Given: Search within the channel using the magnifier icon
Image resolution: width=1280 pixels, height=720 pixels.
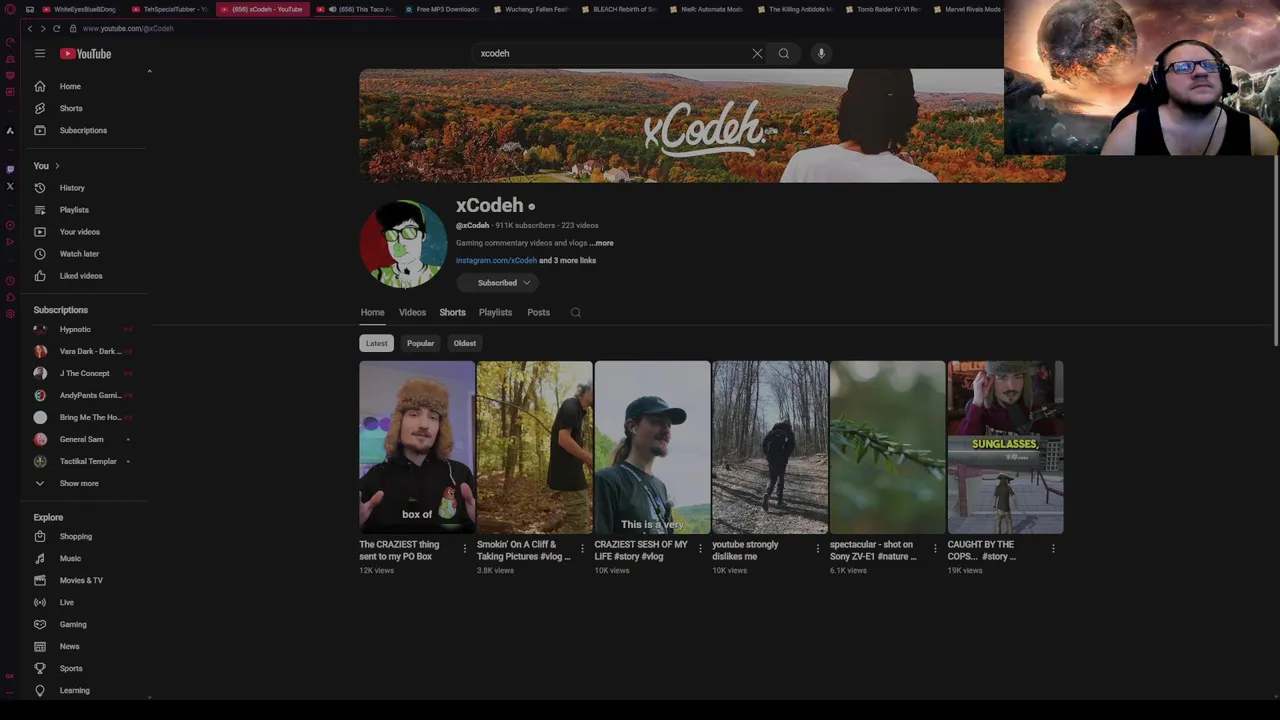Looking at the screenshot, I should point(576,312).
